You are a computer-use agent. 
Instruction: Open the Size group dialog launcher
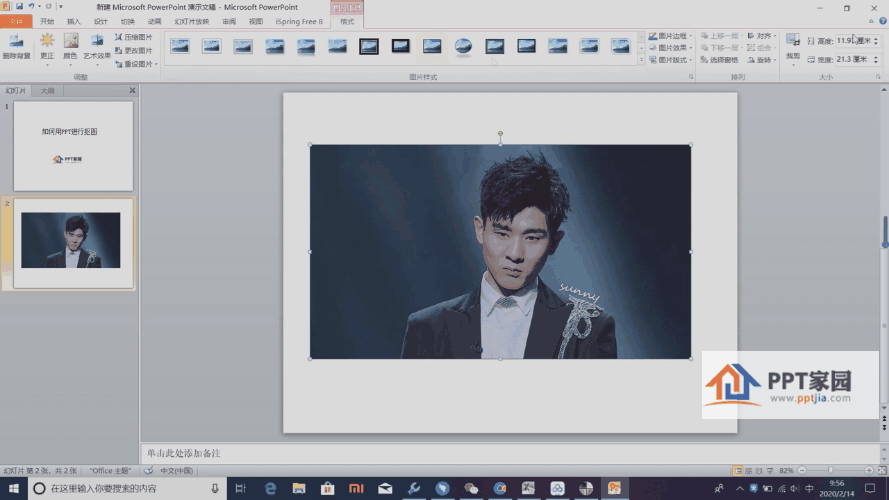tap(878, 77)
